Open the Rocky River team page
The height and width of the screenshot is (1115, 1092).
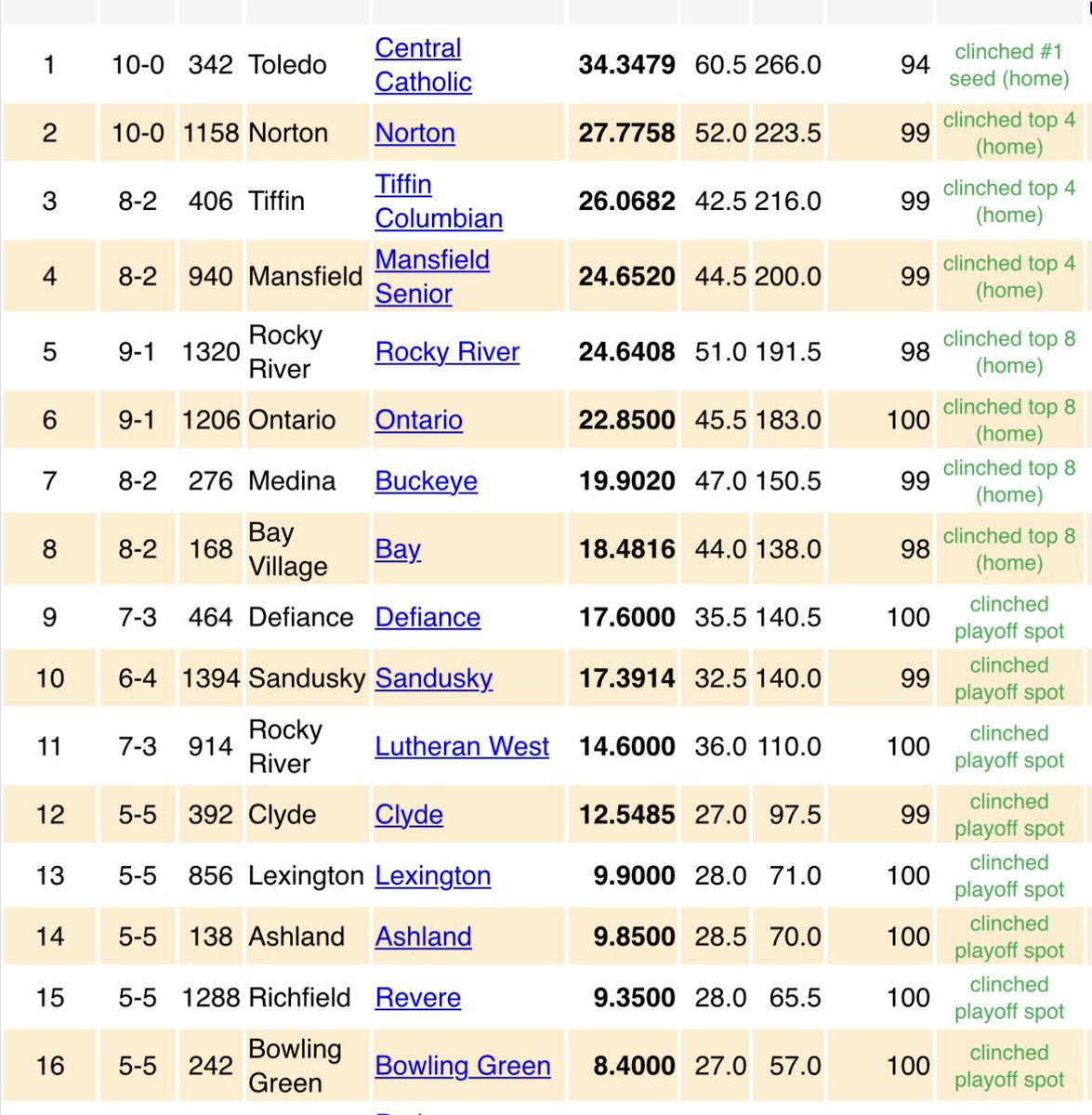coord(446,353)
